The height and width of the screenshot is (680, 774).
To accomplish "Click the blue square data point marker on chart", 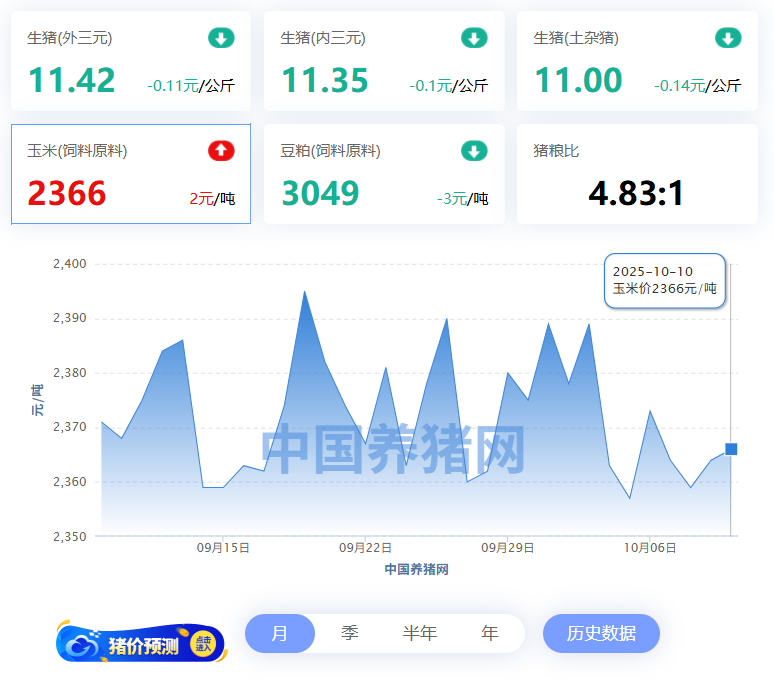I will pyautogui.click(x=731, y=449).
